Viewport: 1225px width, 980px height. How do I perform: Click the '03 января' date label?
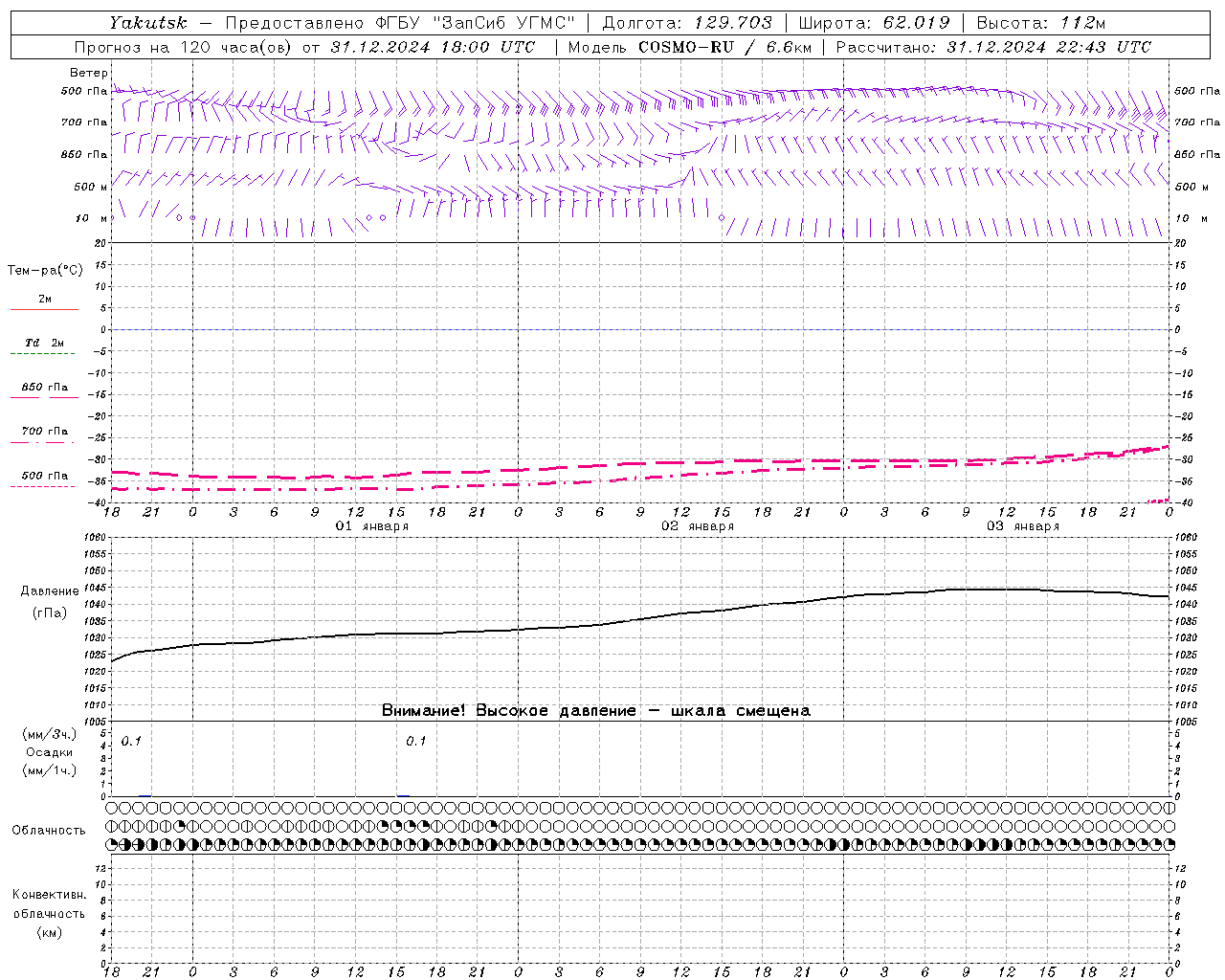1023,526
